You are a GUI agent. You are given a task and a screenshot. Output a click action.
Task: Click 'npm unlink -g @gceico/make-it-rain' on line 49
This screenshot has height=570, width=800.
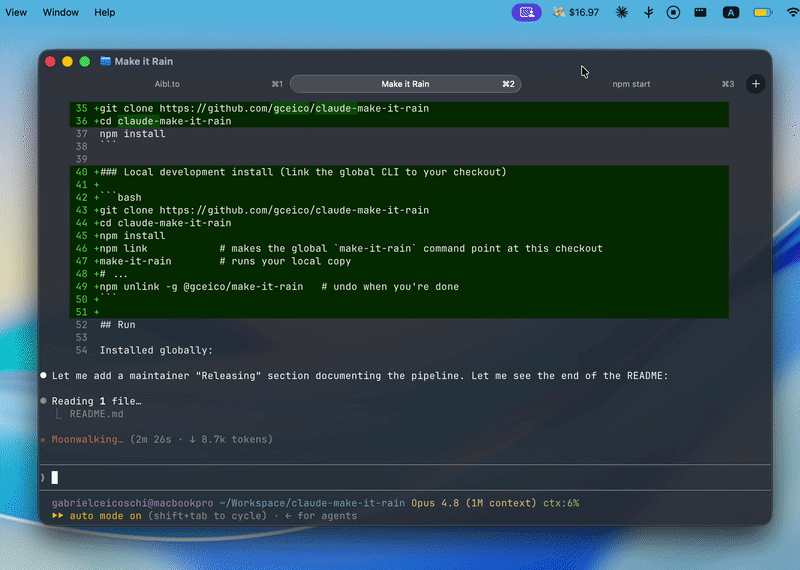(x=201, y=287)
